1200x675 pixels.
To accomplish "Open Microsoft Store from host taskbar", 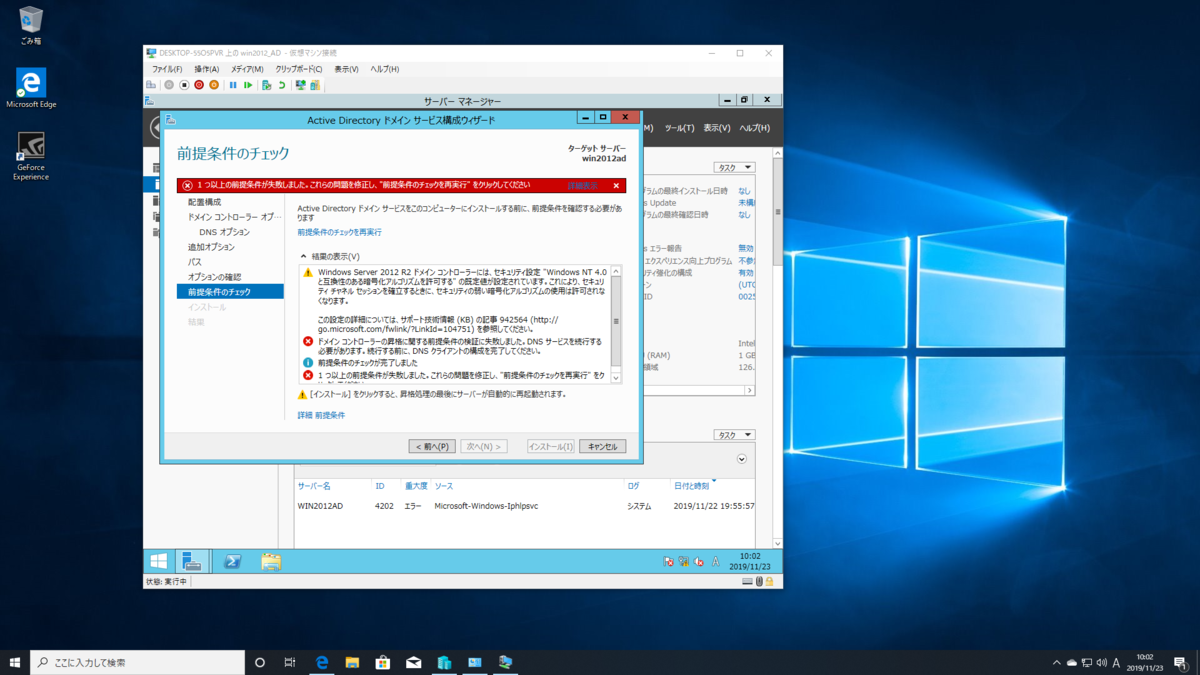I will tap(382, 662).
